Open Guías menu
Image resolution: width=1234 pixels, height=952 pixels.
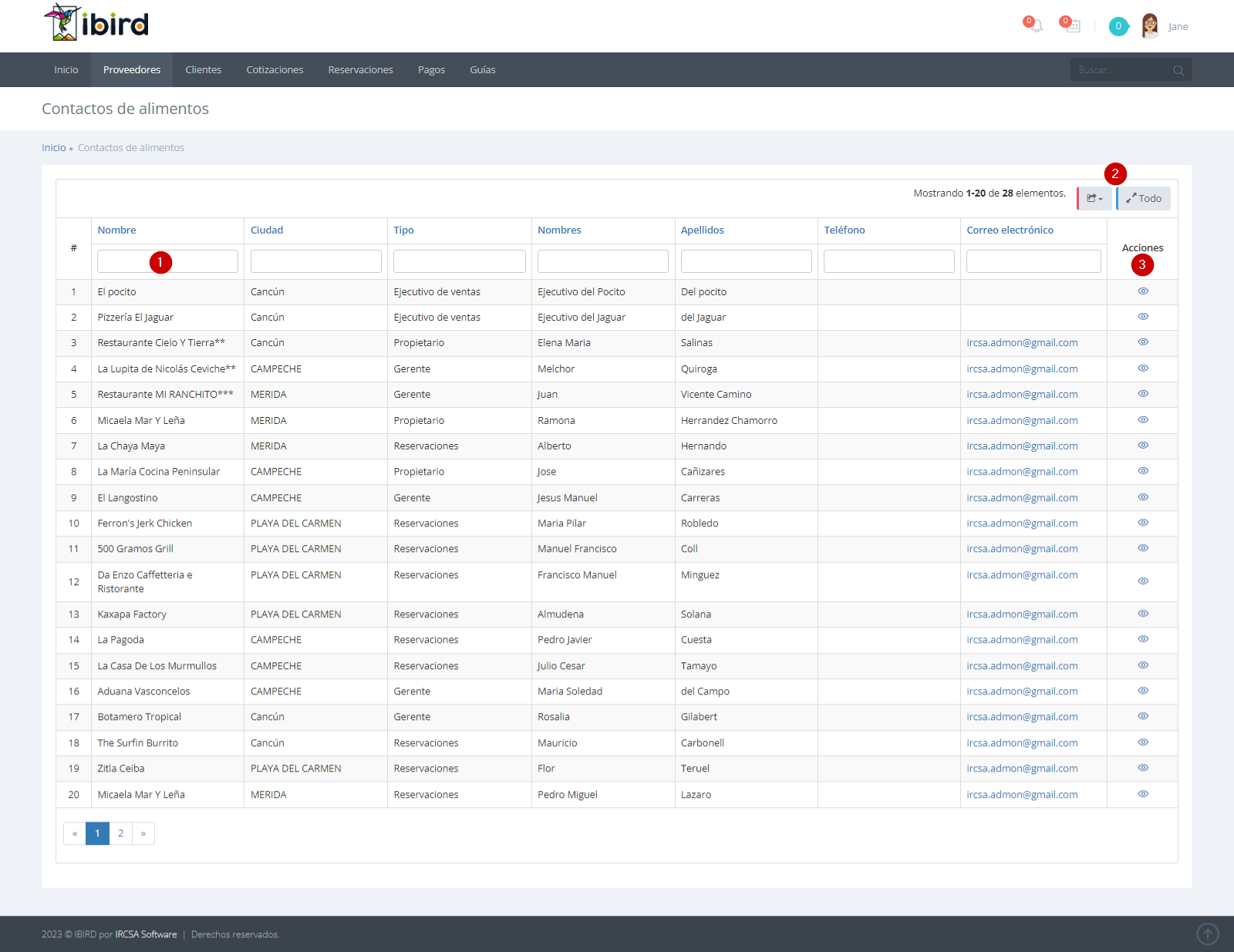pyautogui.click(x=483, y=69)
